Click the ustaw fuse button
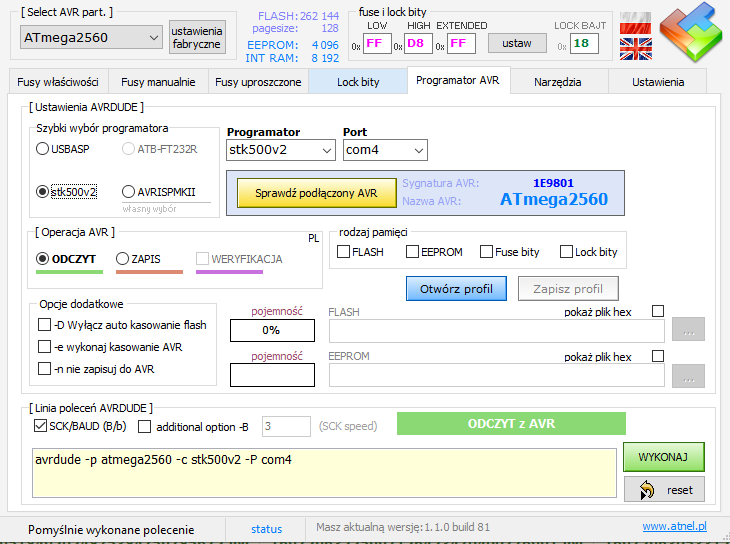730x544 pixels. coord(517,43)
